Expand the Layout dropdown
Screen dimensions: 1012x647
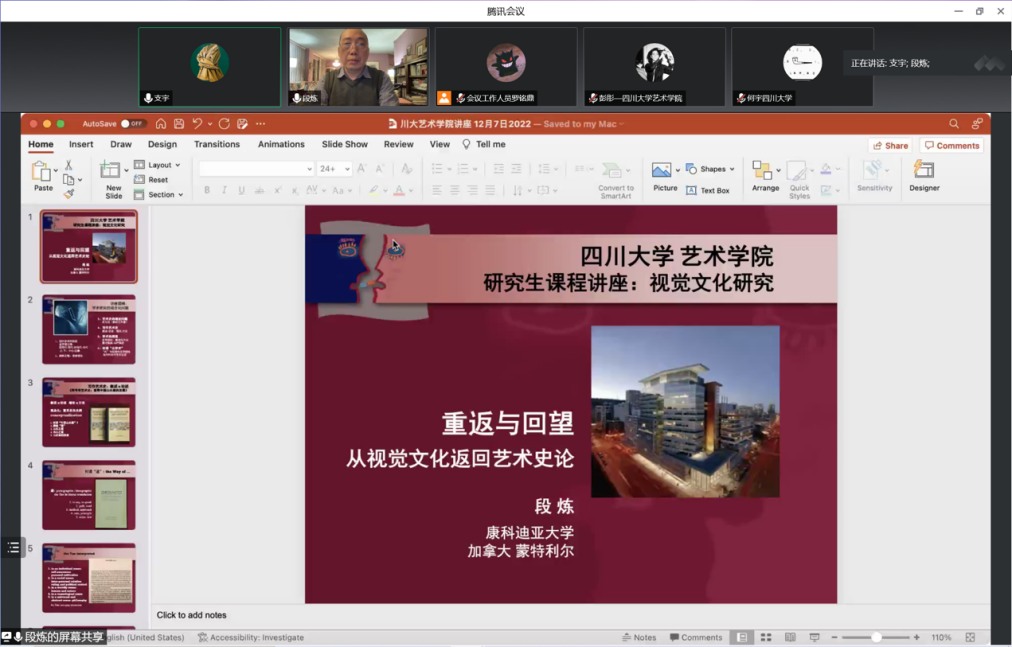pos(158,165)
